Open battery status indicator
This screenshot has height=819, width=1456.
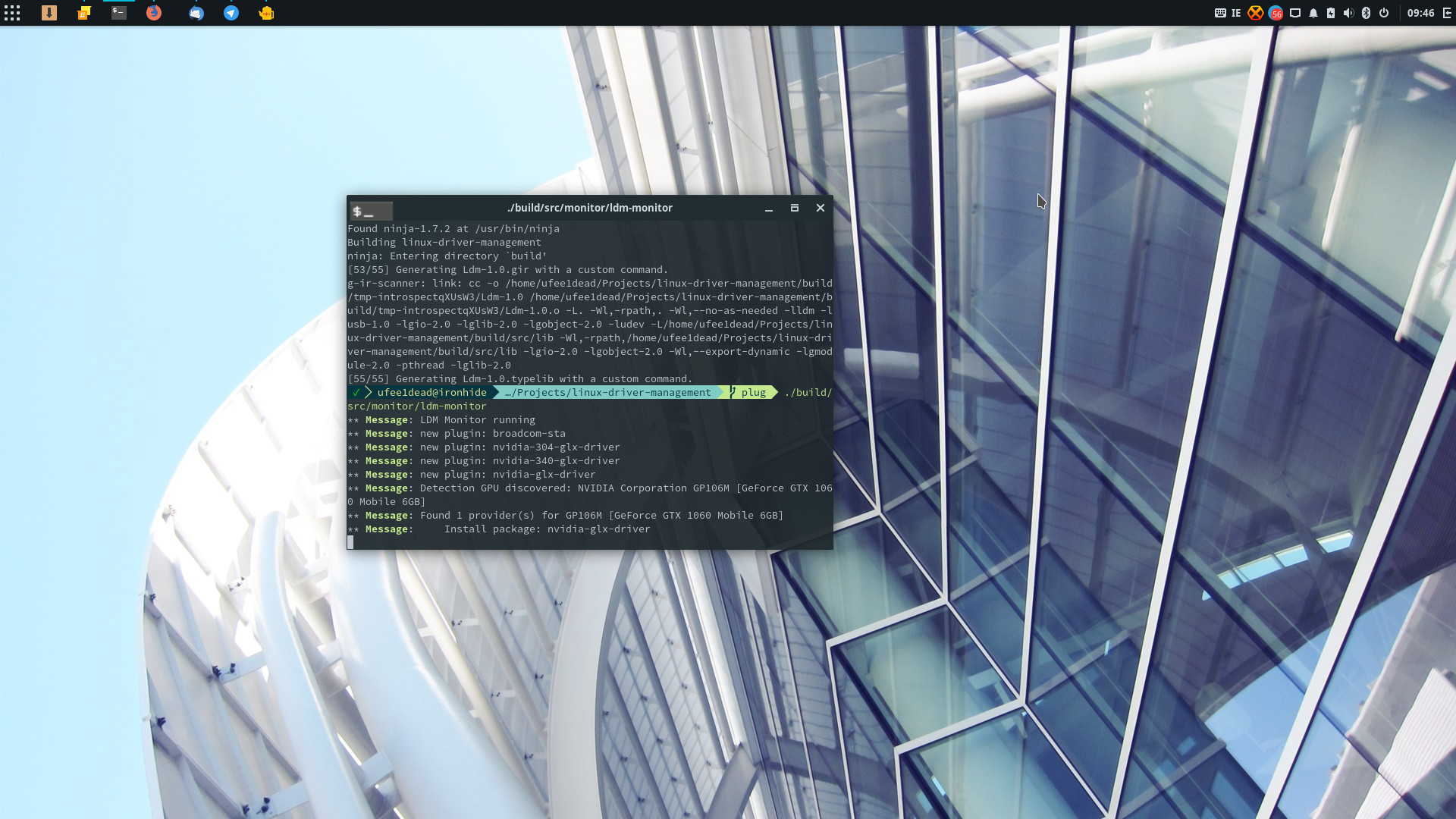click(1331, 13)
